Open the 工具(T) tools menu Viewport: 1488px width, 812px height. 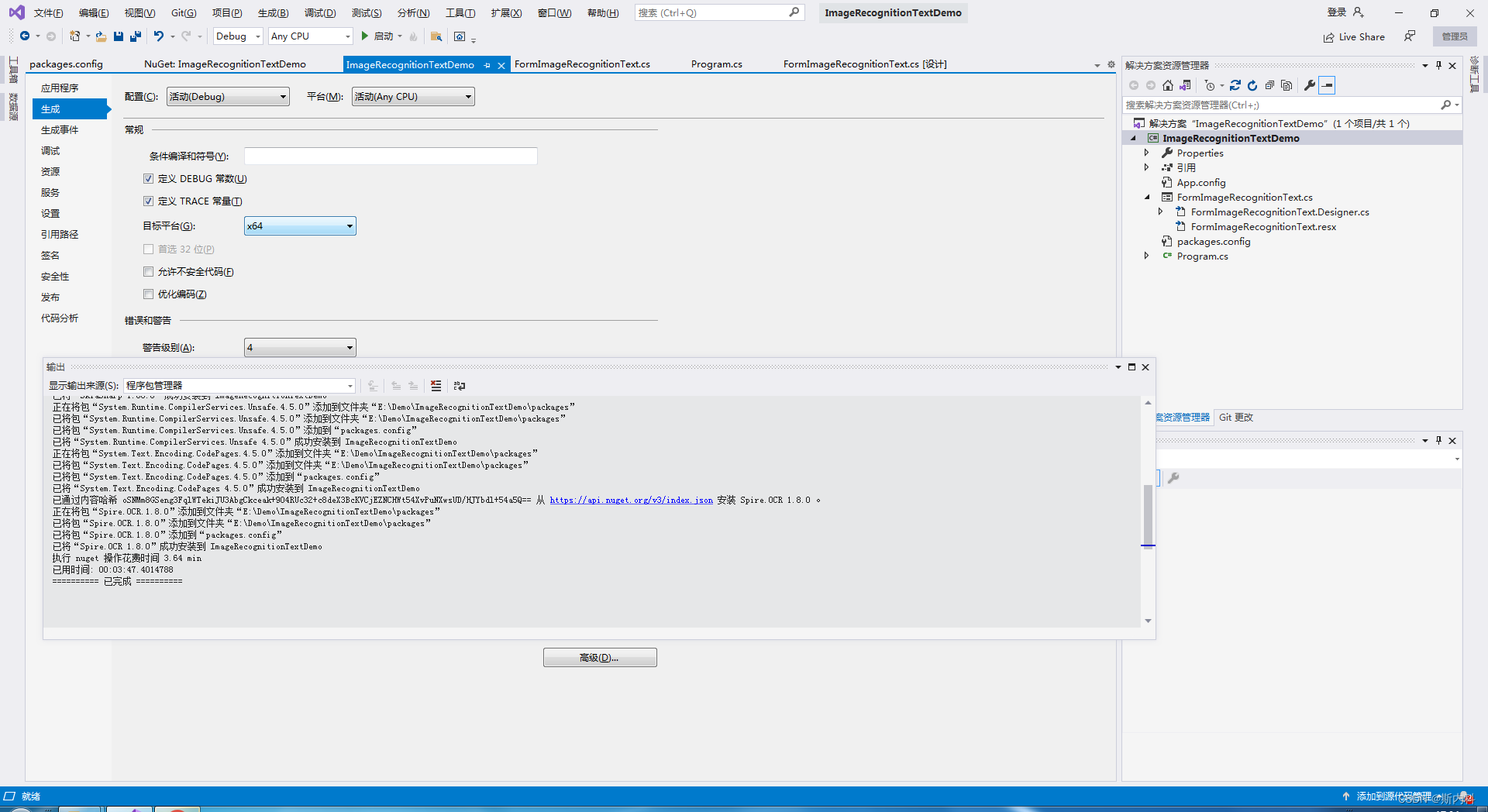click(x=460, y=12)
